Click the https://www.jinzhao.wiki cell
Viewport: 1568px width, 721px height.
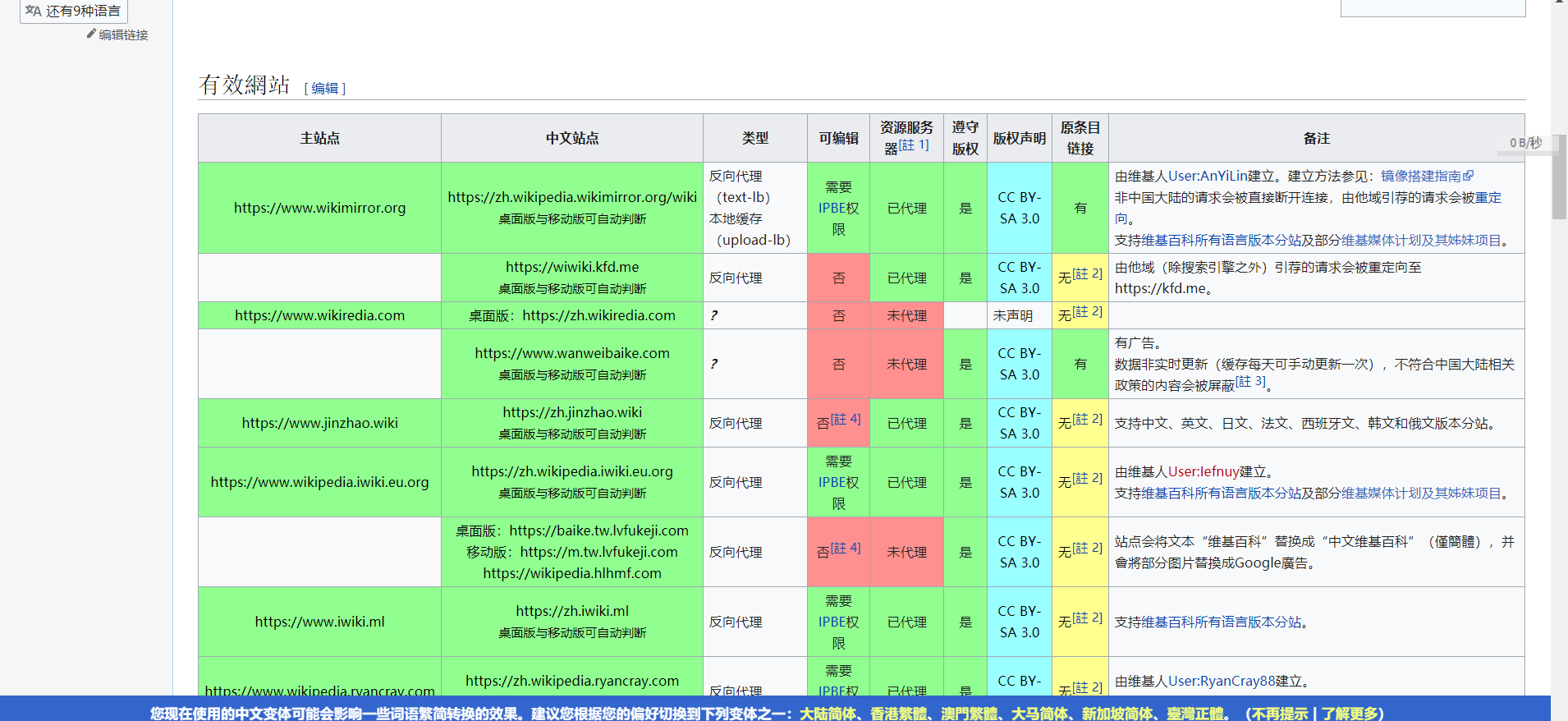pyautogui.click(x=320, y=423)
